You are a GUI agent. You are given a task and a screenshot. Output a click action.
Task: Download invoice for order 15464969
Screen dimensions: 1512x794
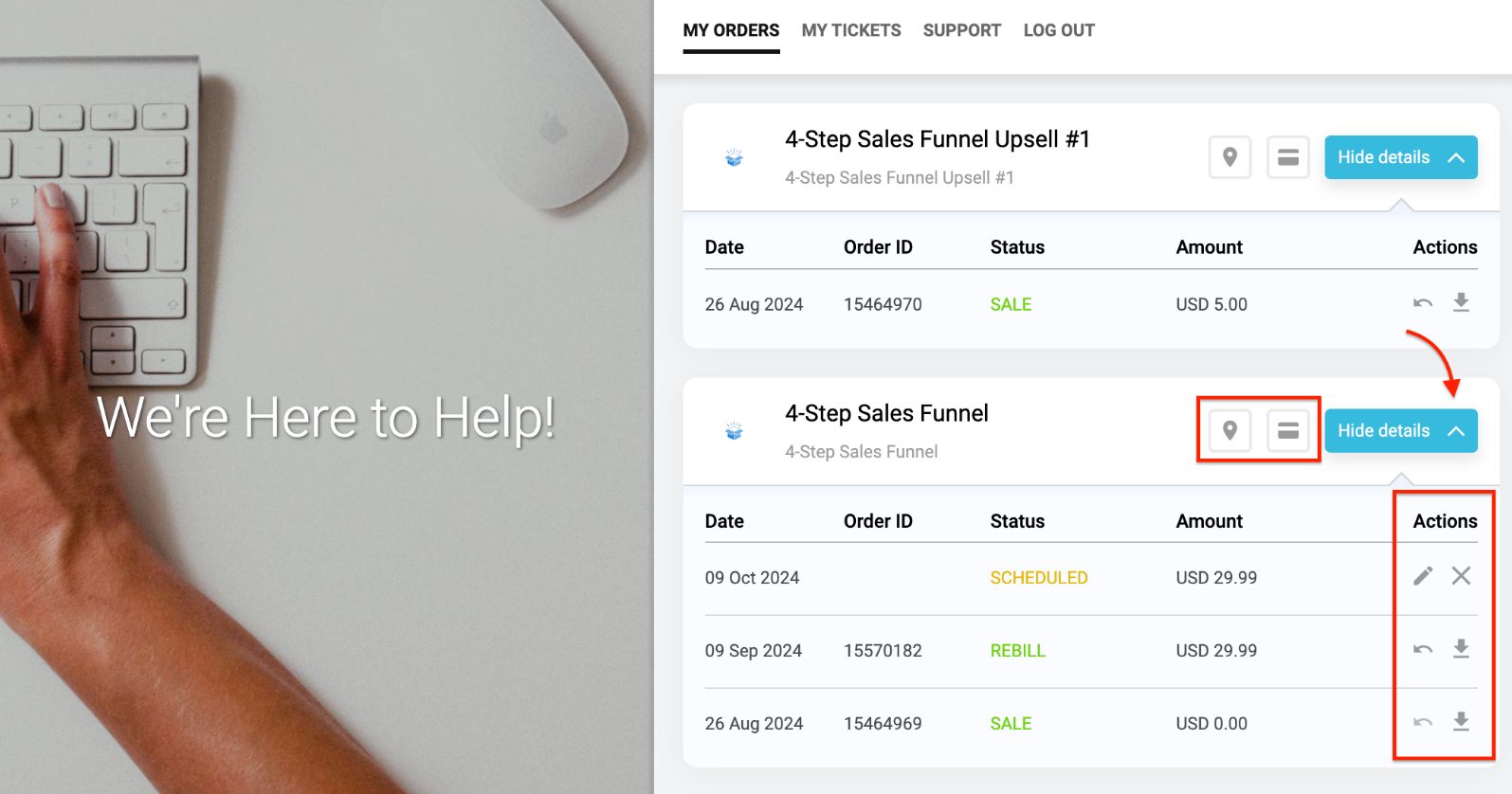click(x=1461, y=721)
